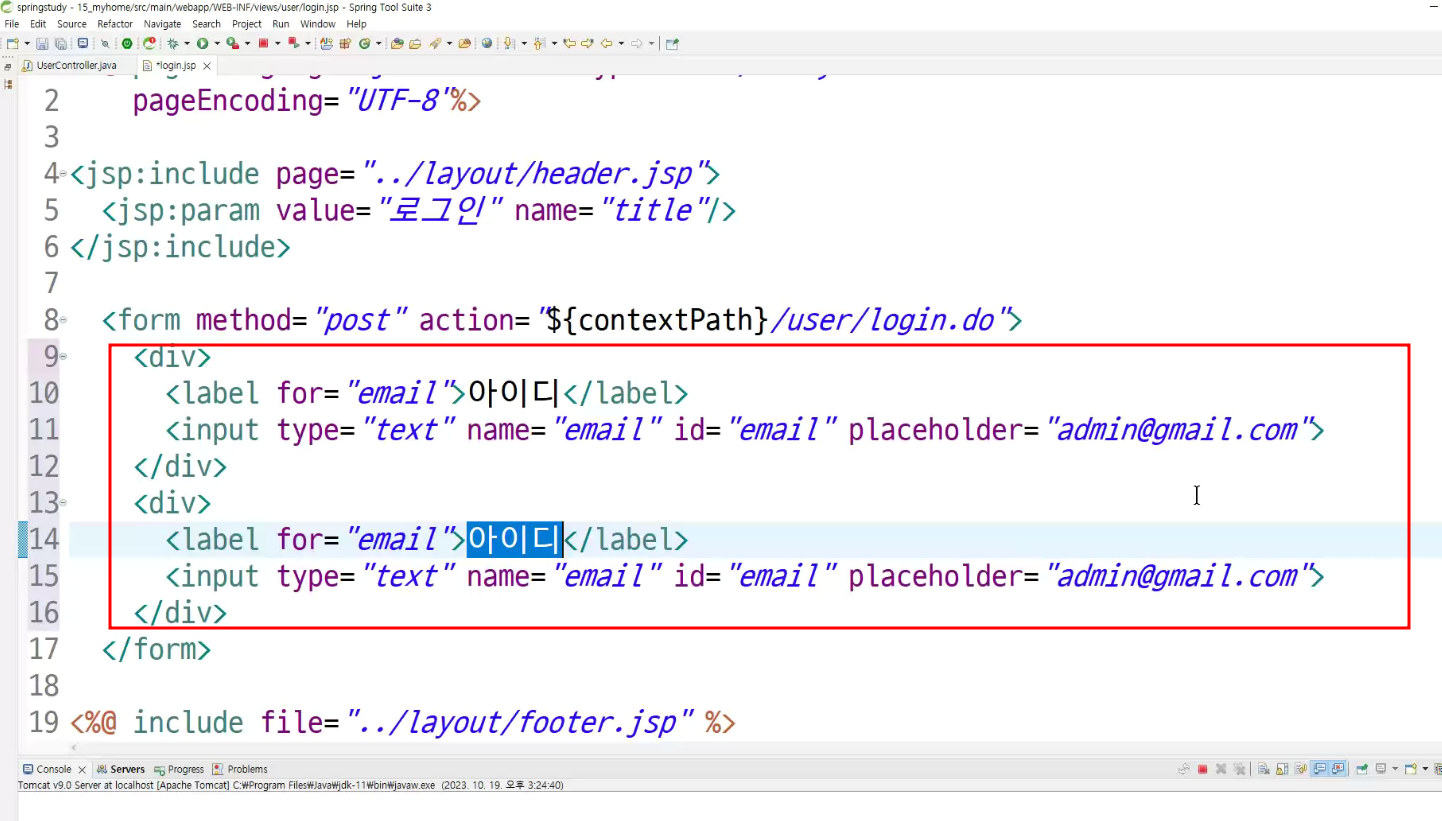Open the Window menu
The width and height of the screenshot is (1442, 821).
318,24
